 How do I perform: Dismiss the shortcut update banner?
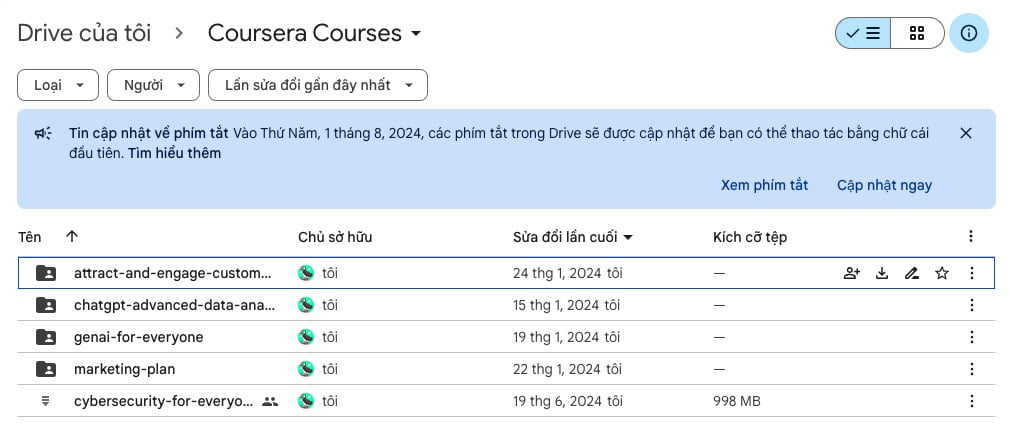click(966, 133)
